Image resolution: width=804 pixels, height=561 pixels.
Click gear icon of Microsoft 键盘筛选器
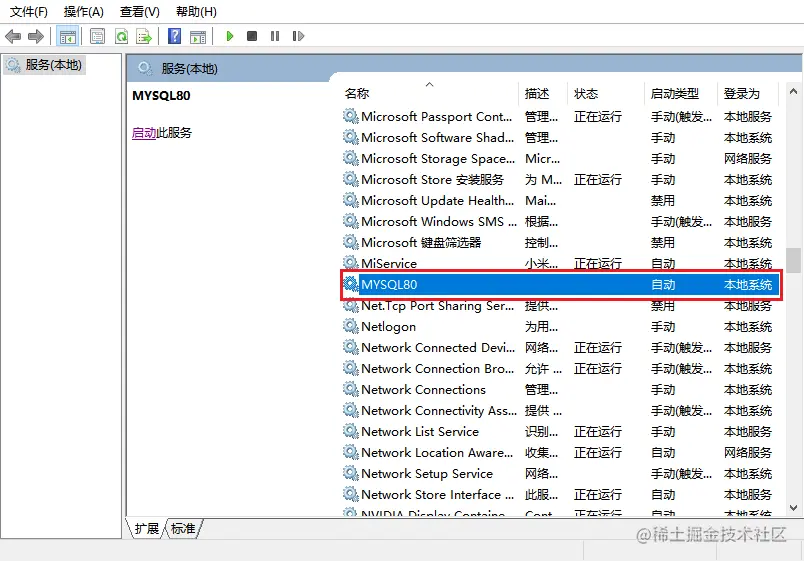point(351,242)
